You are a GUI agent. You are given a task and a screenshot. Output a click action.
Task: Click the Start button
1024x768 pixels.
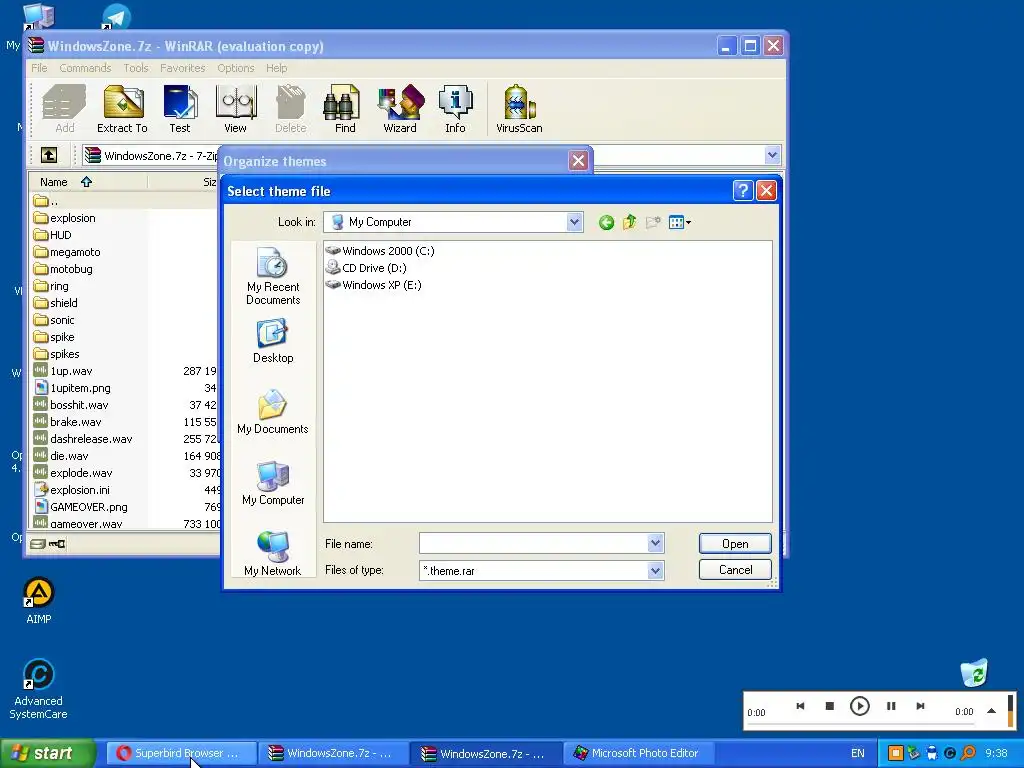click(48, 753)
